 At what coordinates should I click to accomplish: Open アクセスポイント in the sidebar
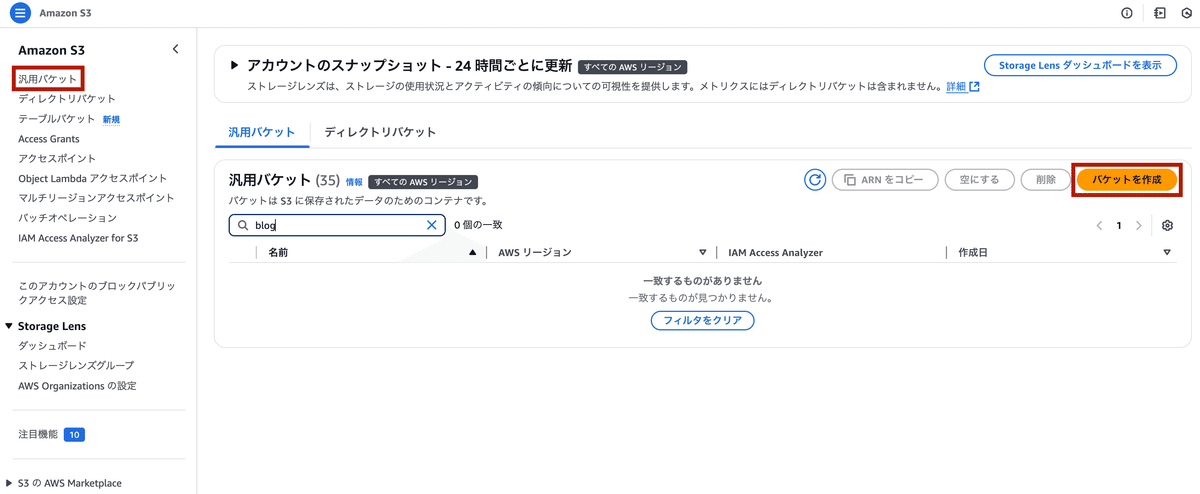point(57,158)
